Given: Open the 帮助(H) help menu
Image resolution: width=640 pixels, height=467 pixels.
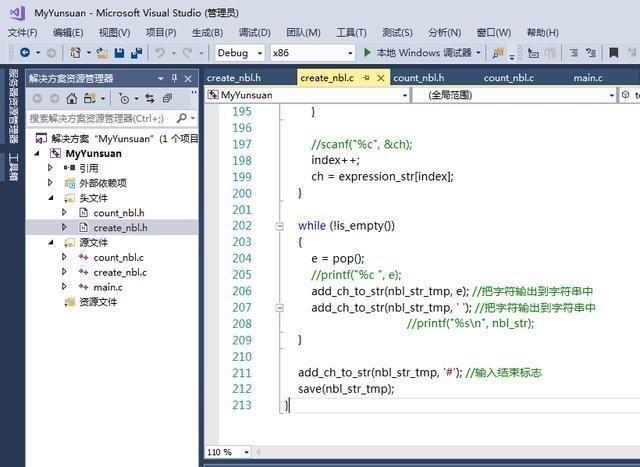Looking at the screenshot, I should (542, 32).
